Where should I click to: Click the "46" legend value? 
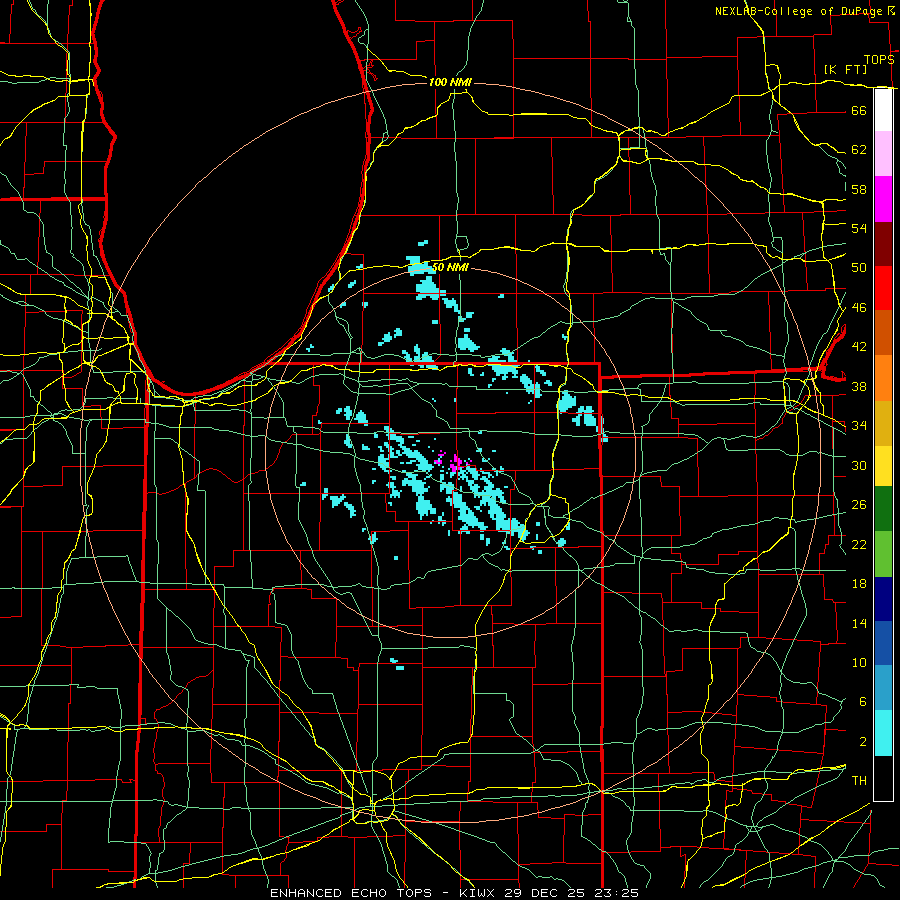(859, 308)
